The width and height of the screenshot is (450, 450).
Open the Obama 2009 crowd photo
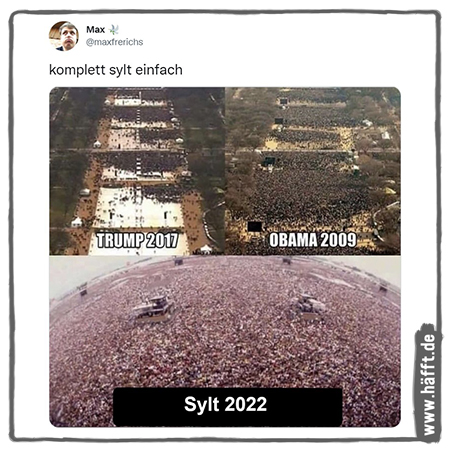coord(313,171)
